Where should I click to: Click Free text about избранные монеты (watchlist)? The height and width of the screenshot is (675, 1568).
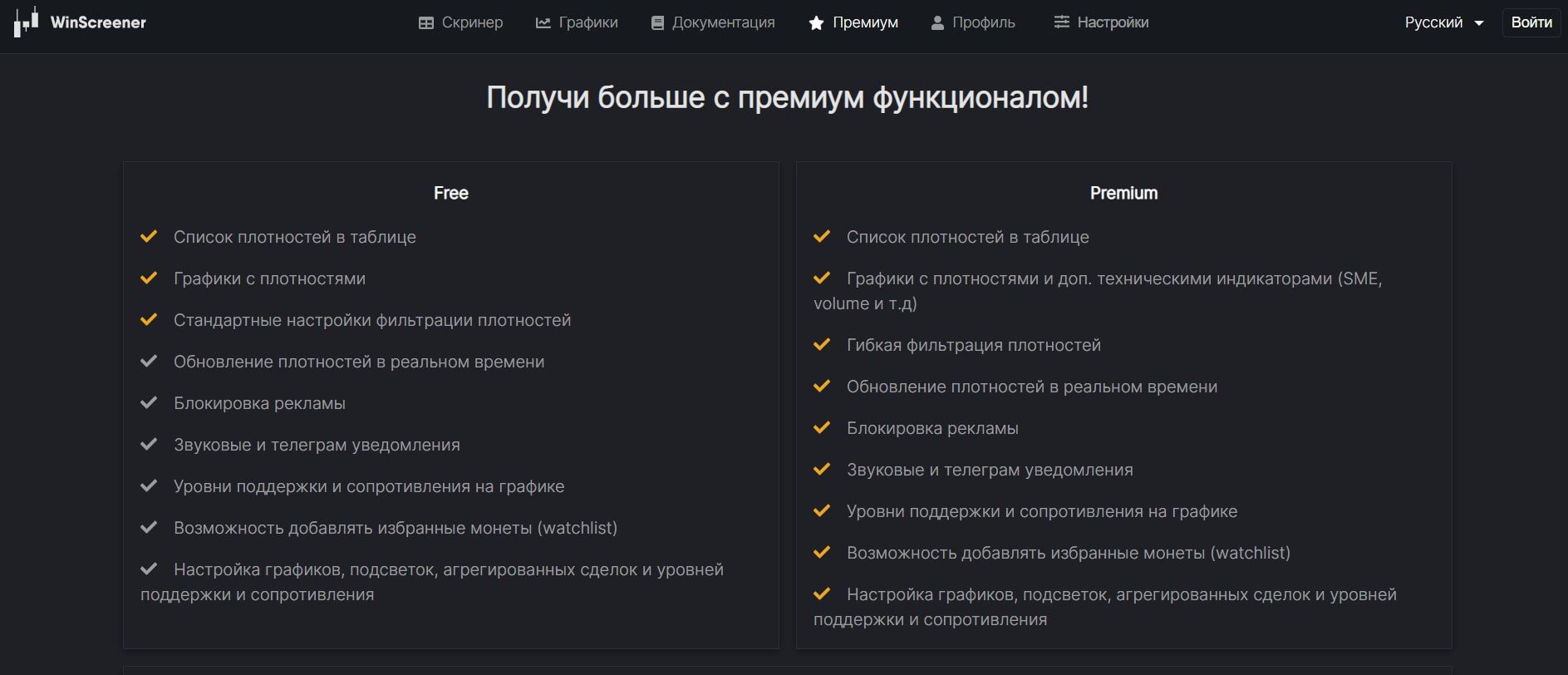396,528
